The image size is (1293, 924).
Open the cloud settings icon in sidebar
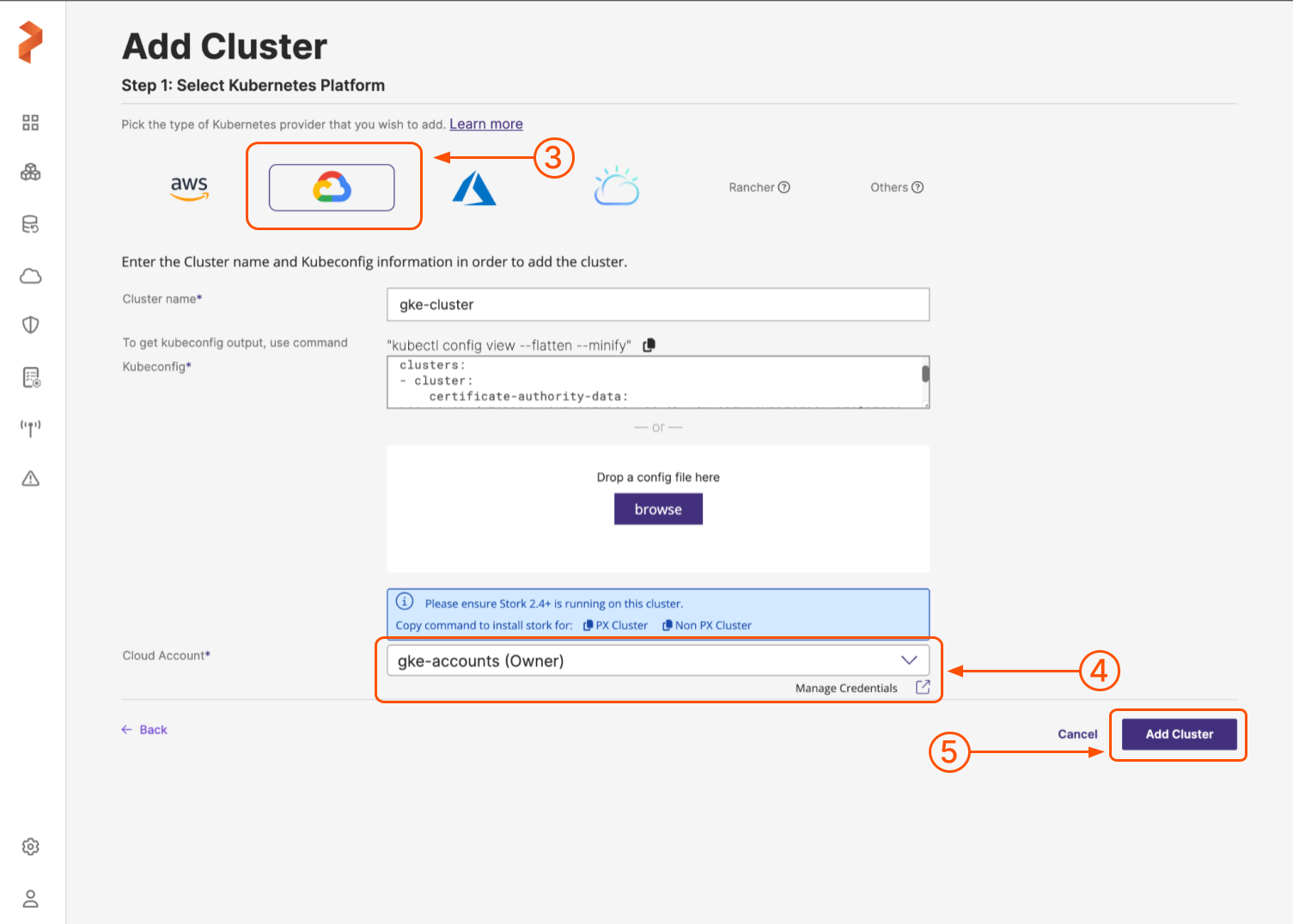31,276
